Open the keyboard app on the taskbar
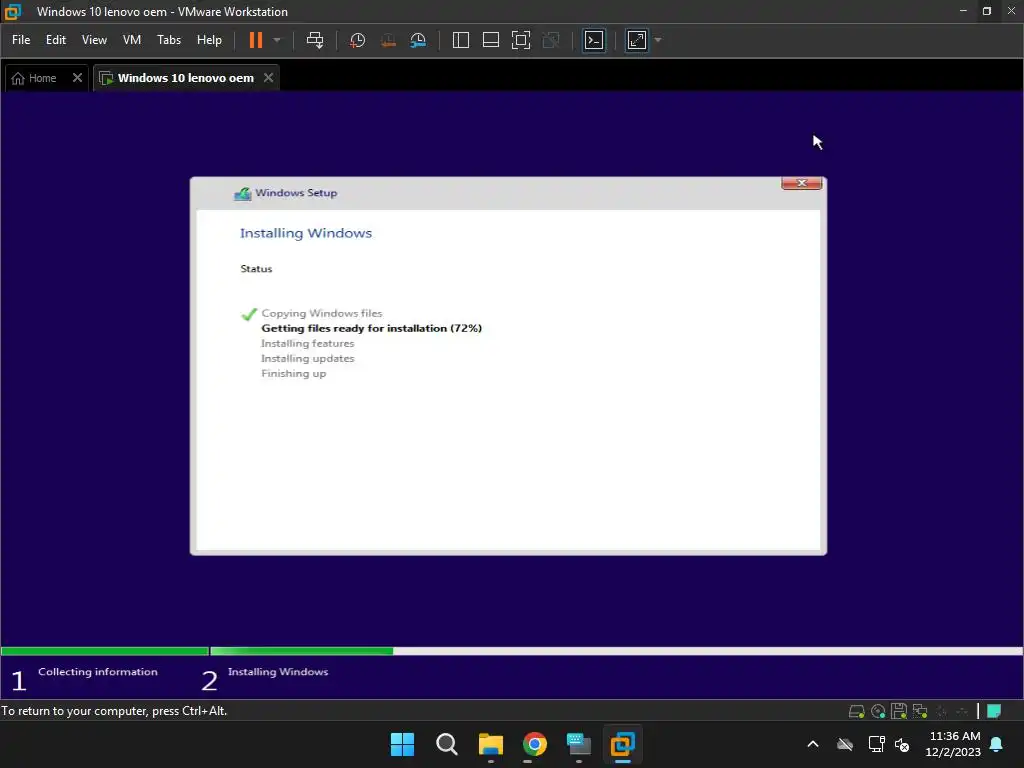Image resolution: width=1024 pixels, height=768 pixels. point(579,744)
